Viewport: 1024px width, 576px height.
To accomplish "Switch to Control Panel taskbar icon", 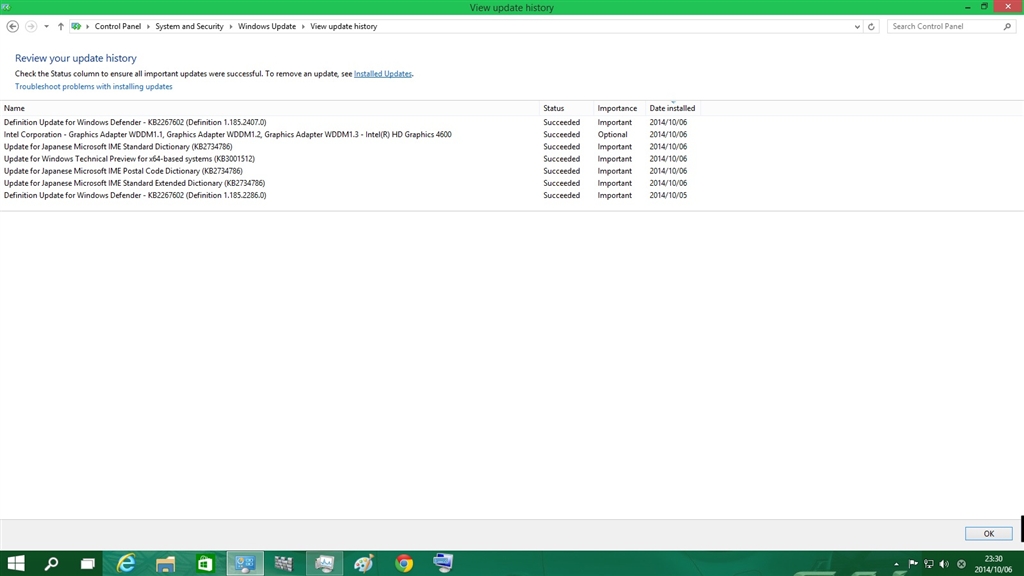I will click(245, 563).
